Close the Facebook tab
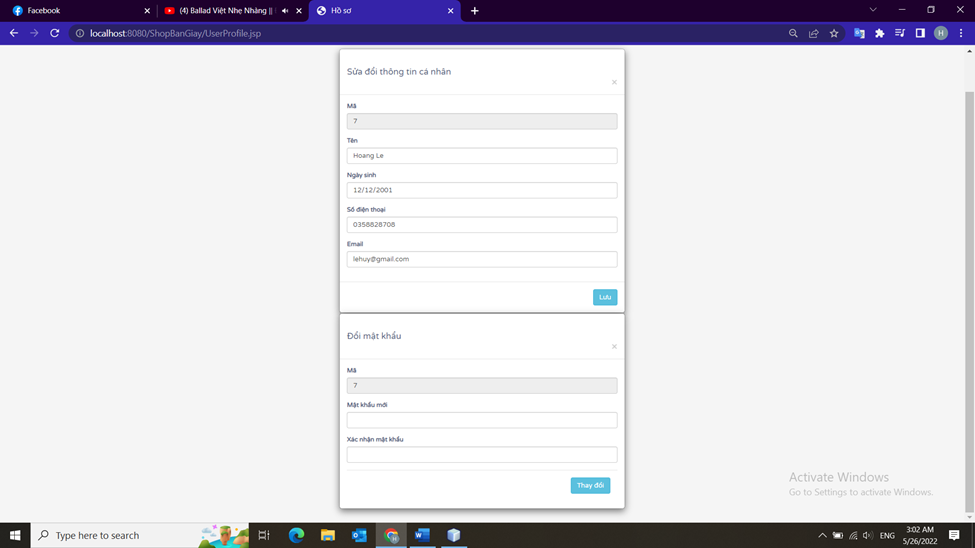The width and height of the screenshot is (975, 548). pos(147,11)
